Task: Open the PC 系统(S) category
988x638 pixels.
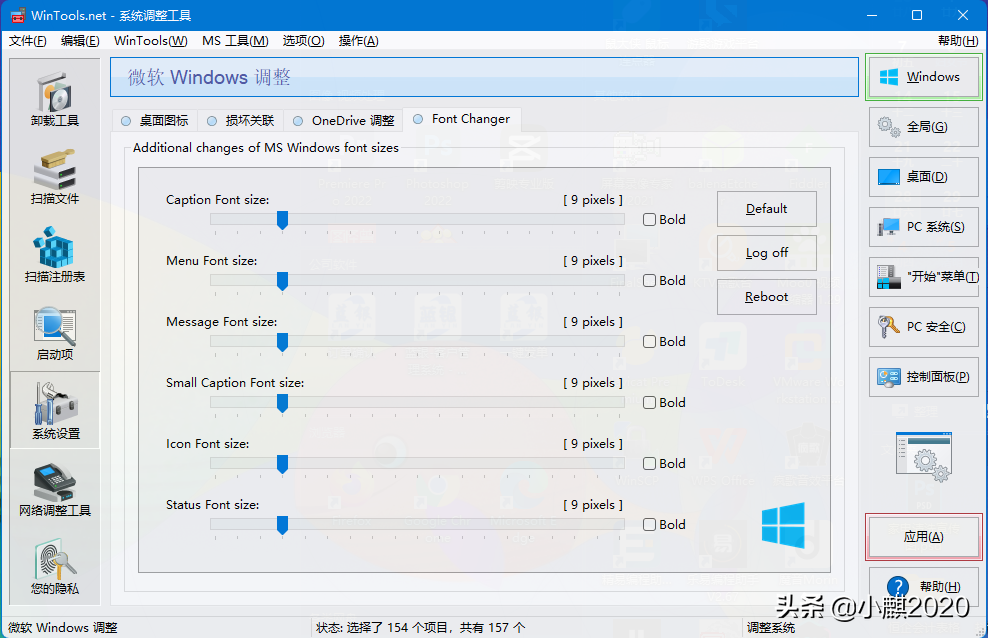Action: (x=924, y=227)
